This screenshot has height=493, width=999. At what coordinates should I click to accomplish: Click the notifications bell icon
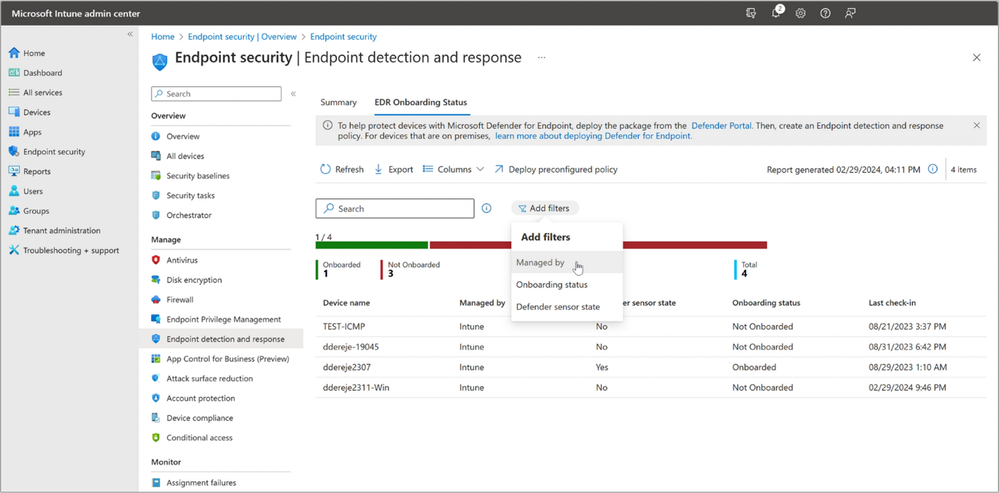click(776, 13)
